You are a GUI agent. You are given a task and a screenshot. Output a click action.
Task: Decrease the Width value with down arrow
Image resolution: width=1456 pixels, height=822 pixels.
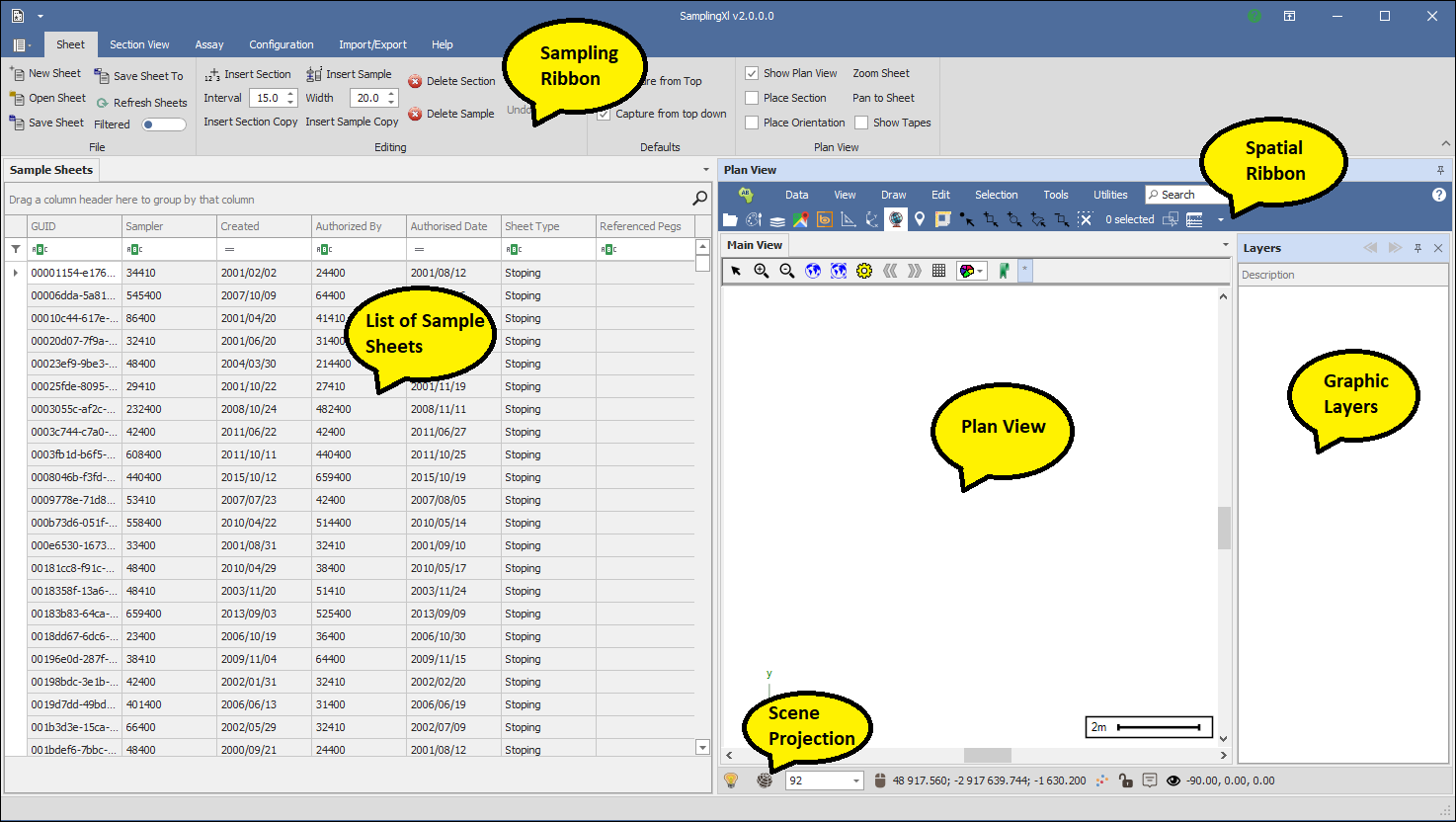click(x=391, y=102)
